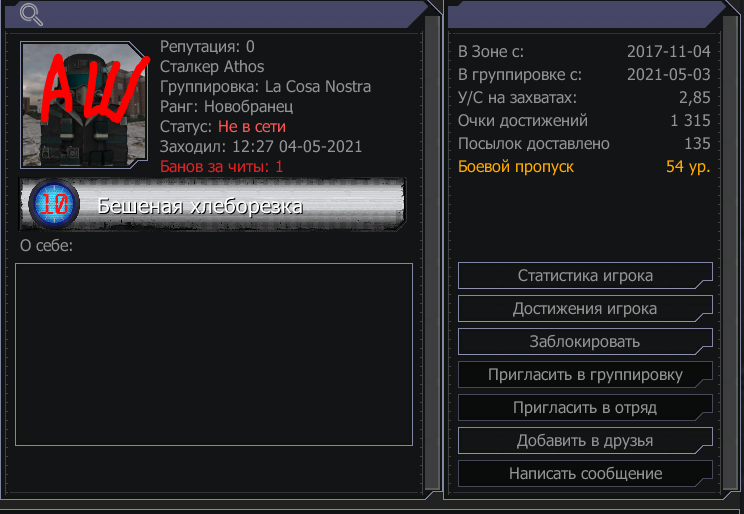Select the Заблокировать button

click(x=585, y=341)
